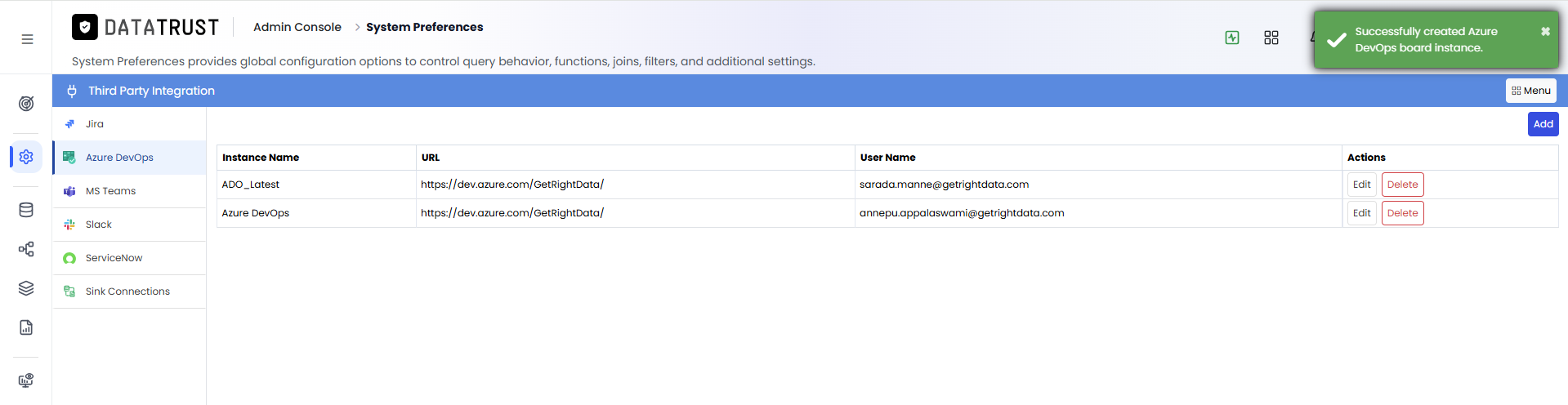Open the hamburger navigation menu
The width and height of the screenshot is (1568, 405).
pos(27,39)
